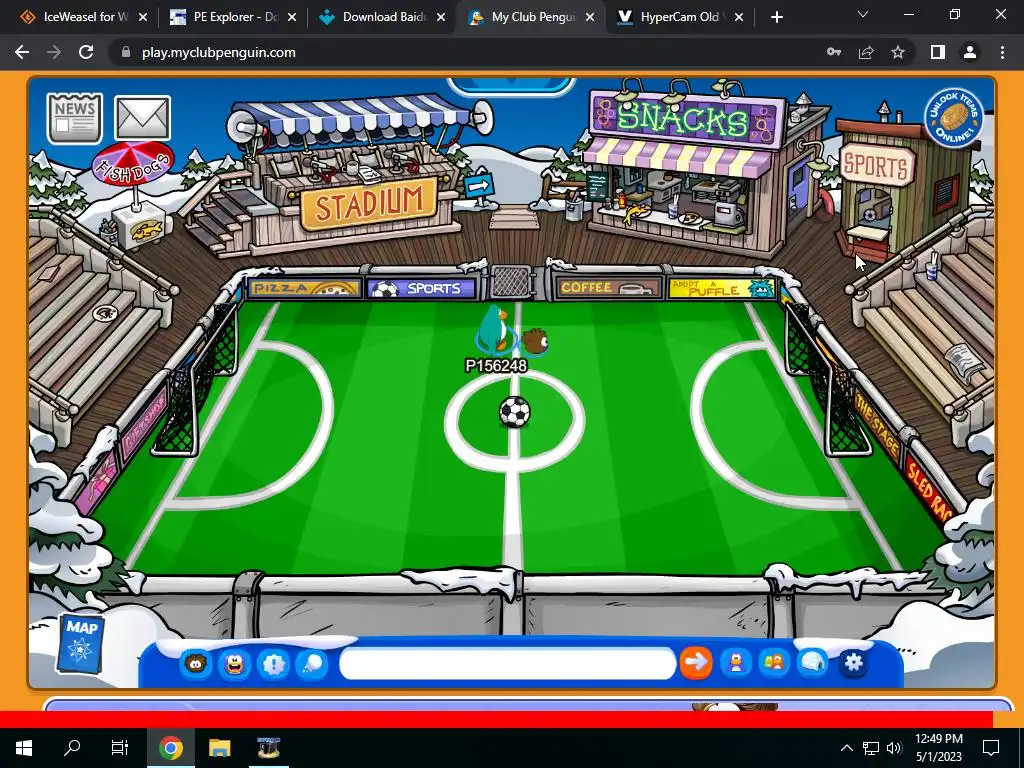Go back in browser history

22,52
